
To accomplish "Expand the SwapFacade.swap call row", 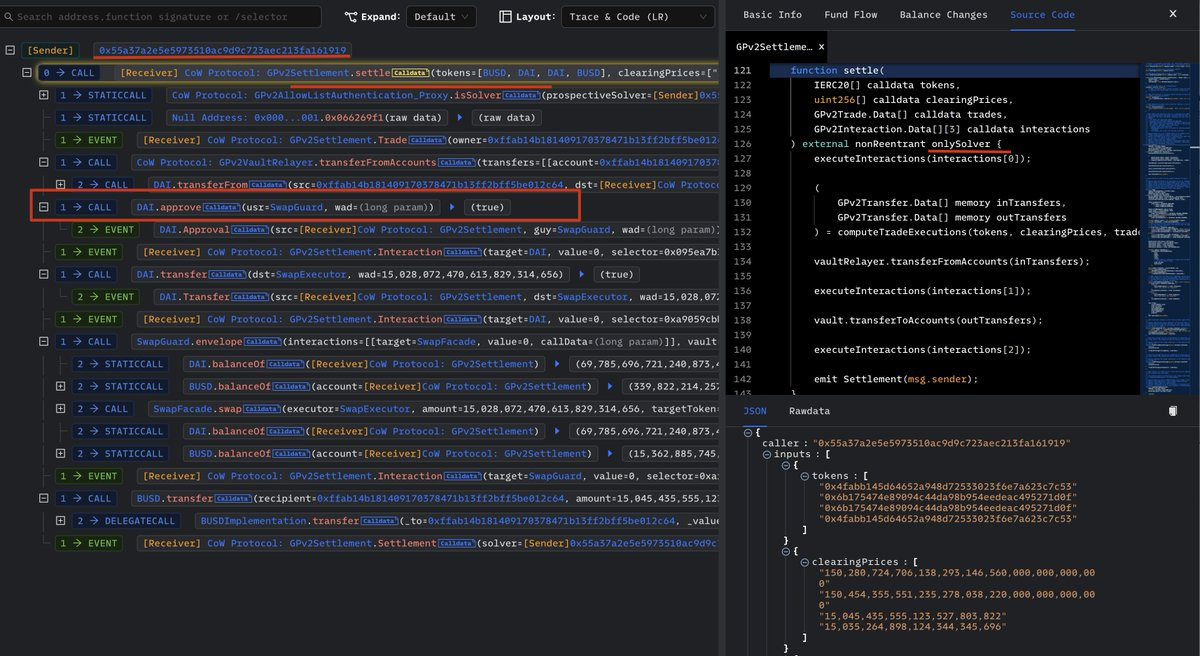I will 61,408.
